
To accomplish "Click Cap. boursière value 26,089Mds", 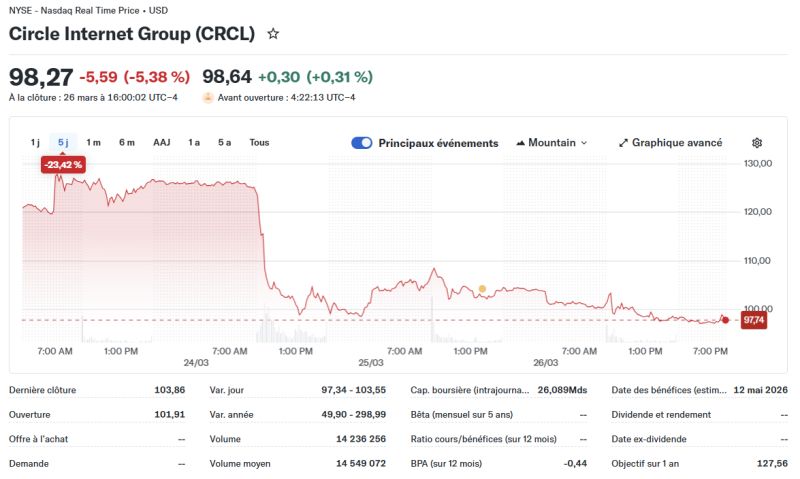I will [x=562, y=390].
